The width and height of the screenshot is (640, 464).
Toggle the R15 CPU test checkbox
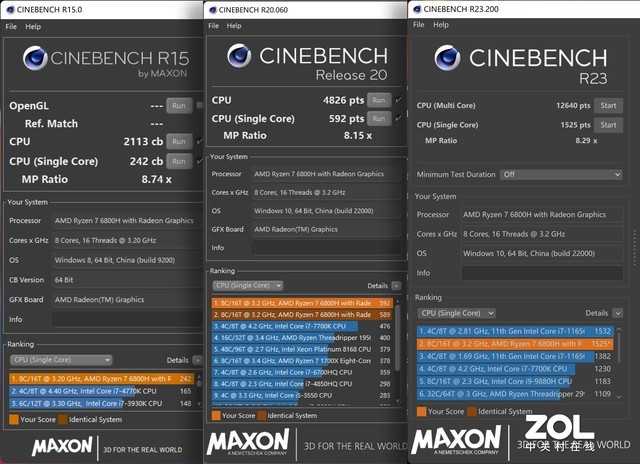click(200, 141)
